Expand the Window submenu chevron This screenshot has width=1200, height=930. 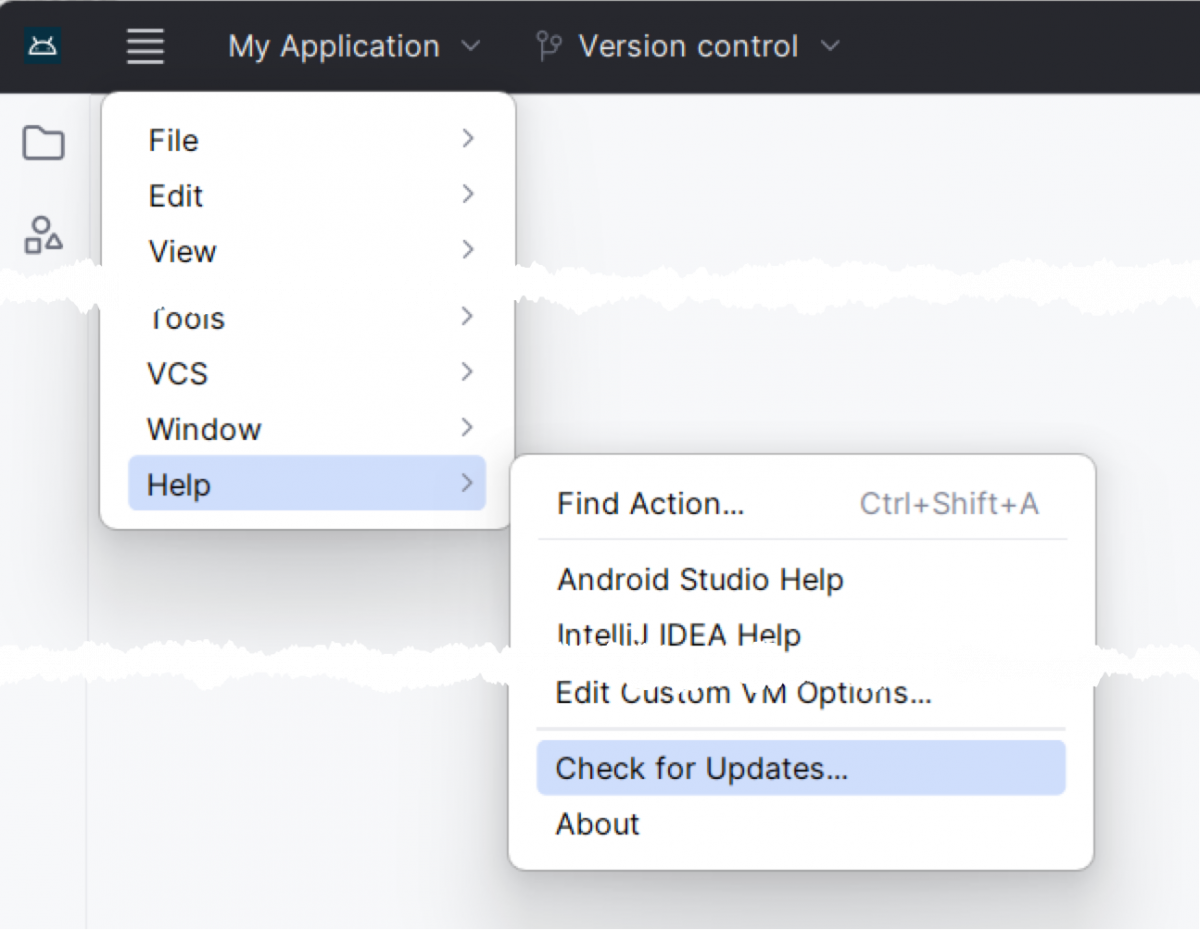(467, 428)
